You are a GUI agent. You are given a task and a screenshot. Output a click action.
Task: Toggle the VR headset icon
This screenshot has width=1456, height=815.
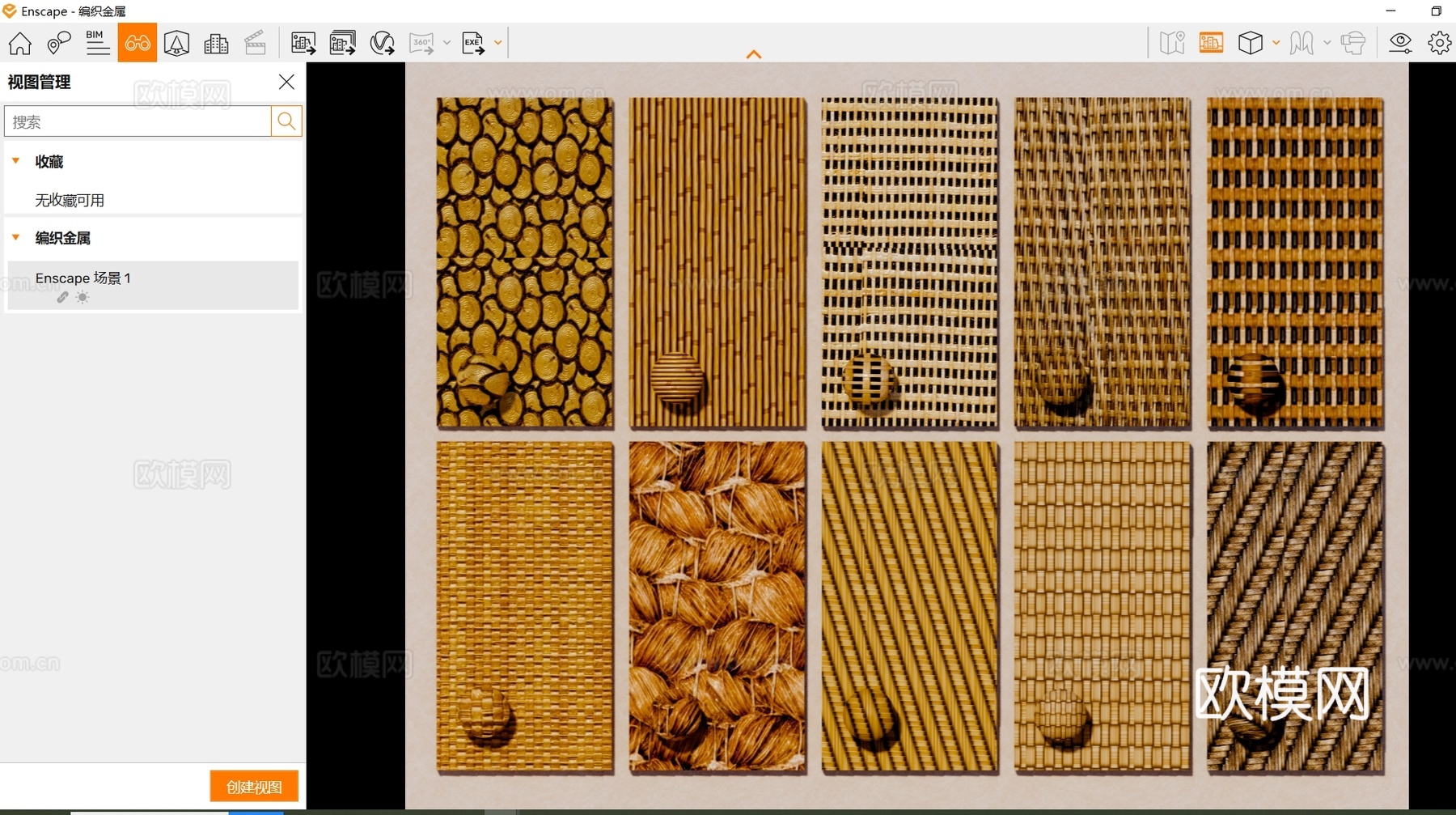pos(1353,43)
